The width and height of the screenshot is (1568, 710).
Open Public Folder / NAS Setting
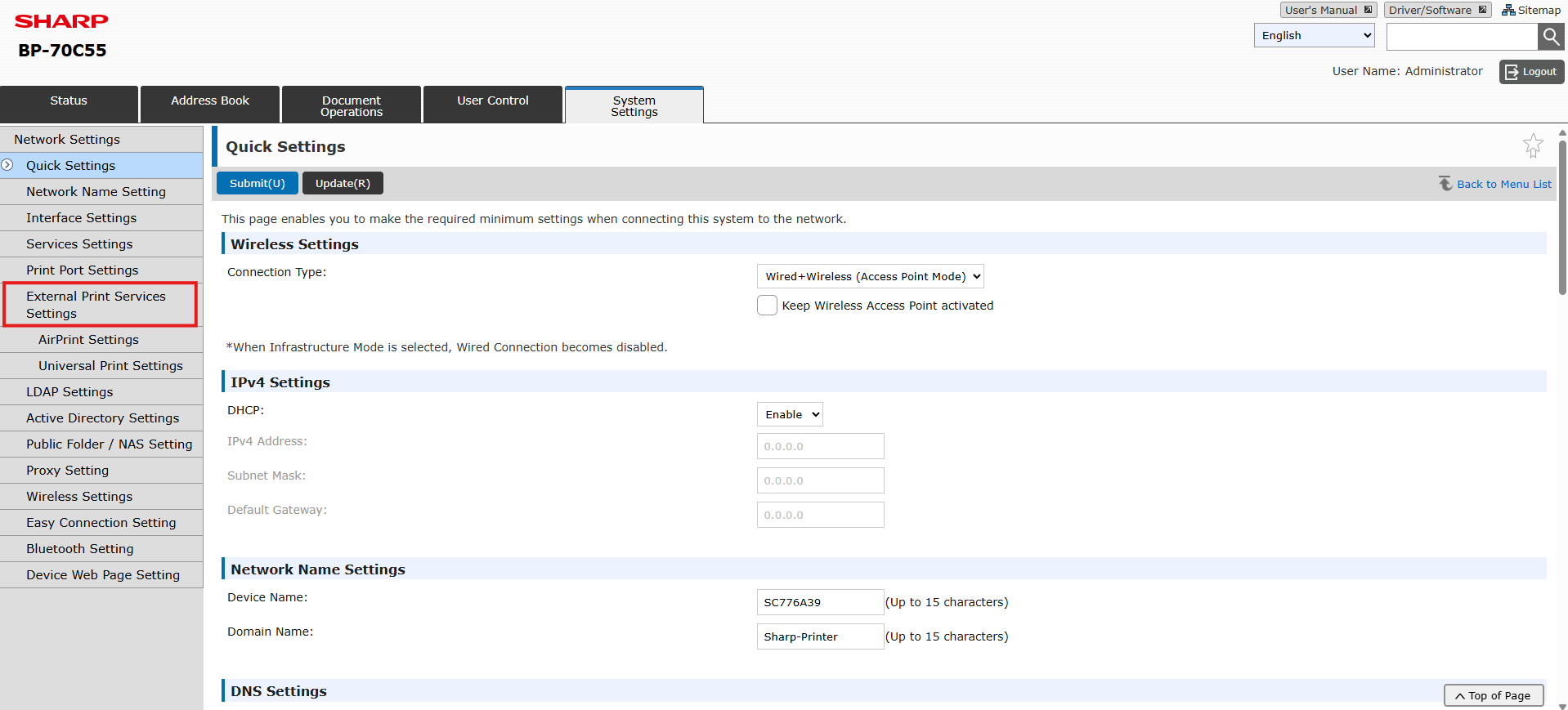coord(101,444)
